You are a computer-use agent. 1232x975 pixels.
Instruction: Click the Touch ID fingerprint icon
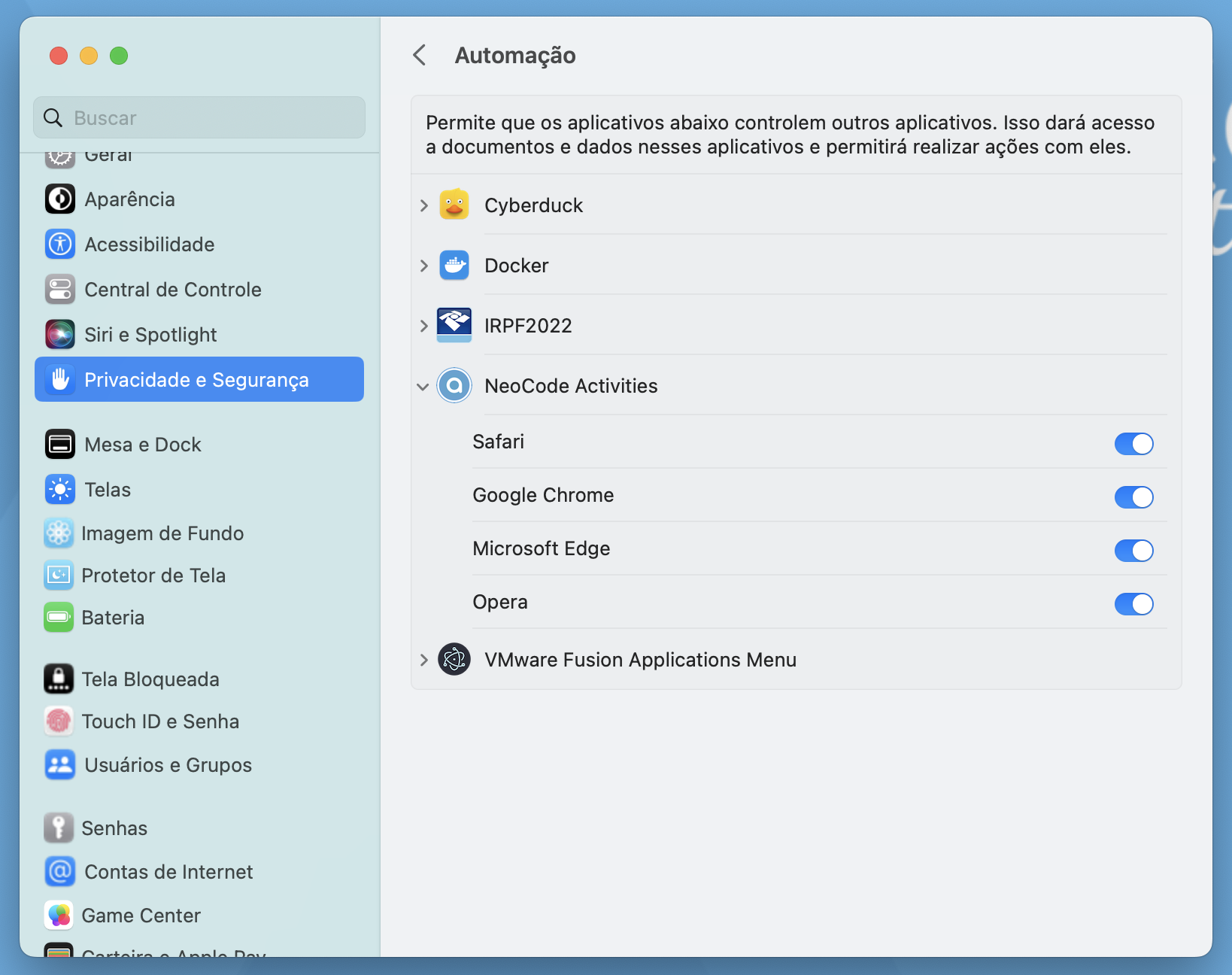coord(59,721)
